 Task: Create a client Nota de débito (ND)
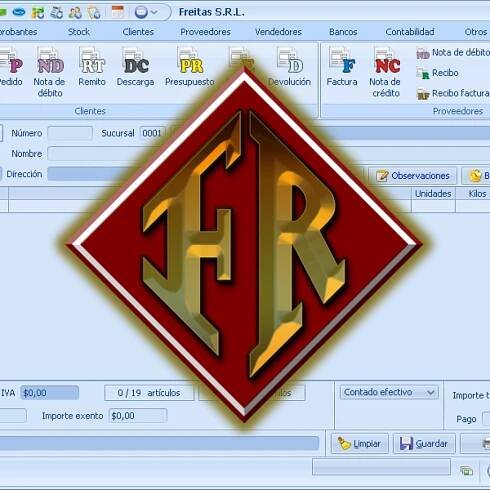[x=50, y=72]
